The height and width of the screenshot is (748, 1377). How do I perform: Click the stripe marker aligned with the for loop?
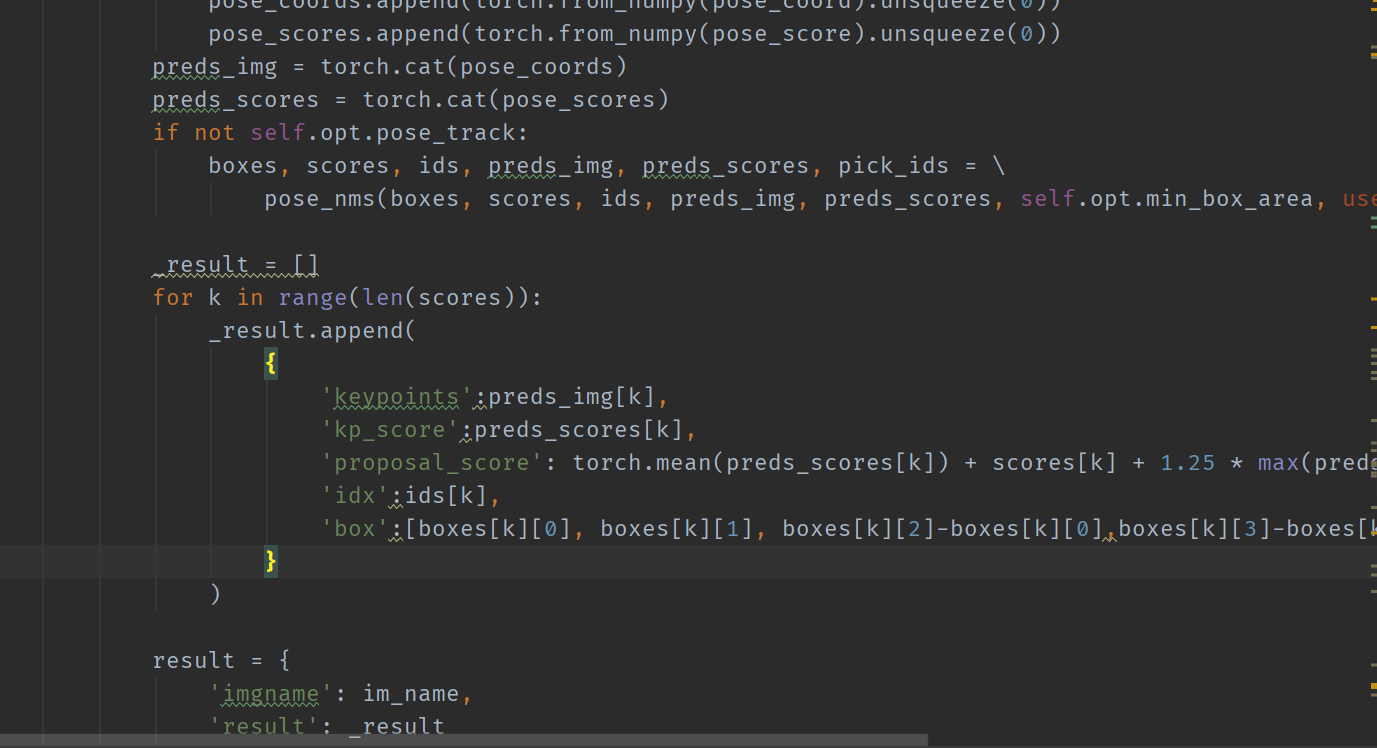[x=1372, y=297]
